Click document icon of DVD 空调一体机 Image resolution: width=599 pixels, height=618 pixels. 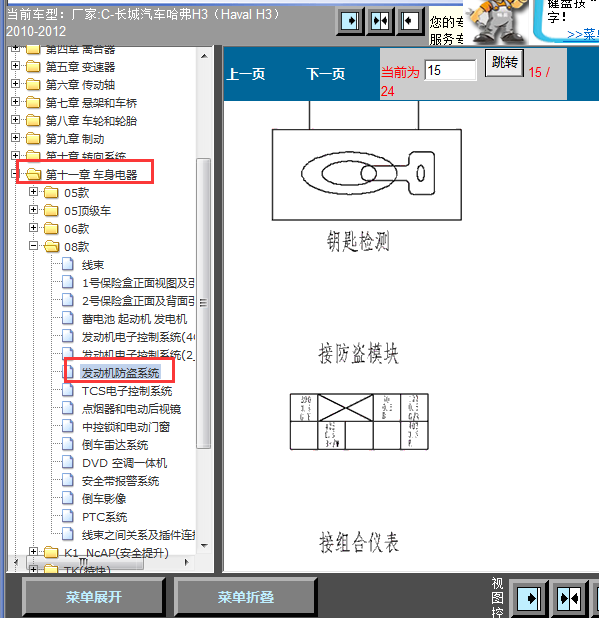68,462
